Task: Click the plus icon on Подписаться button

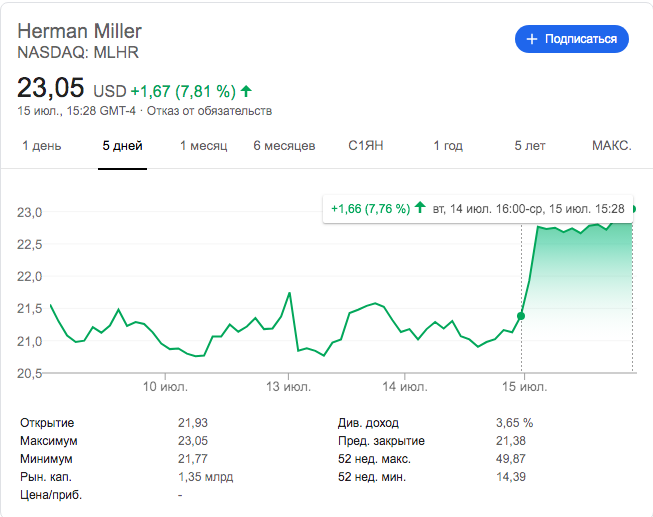Action: tap(532, 39)
